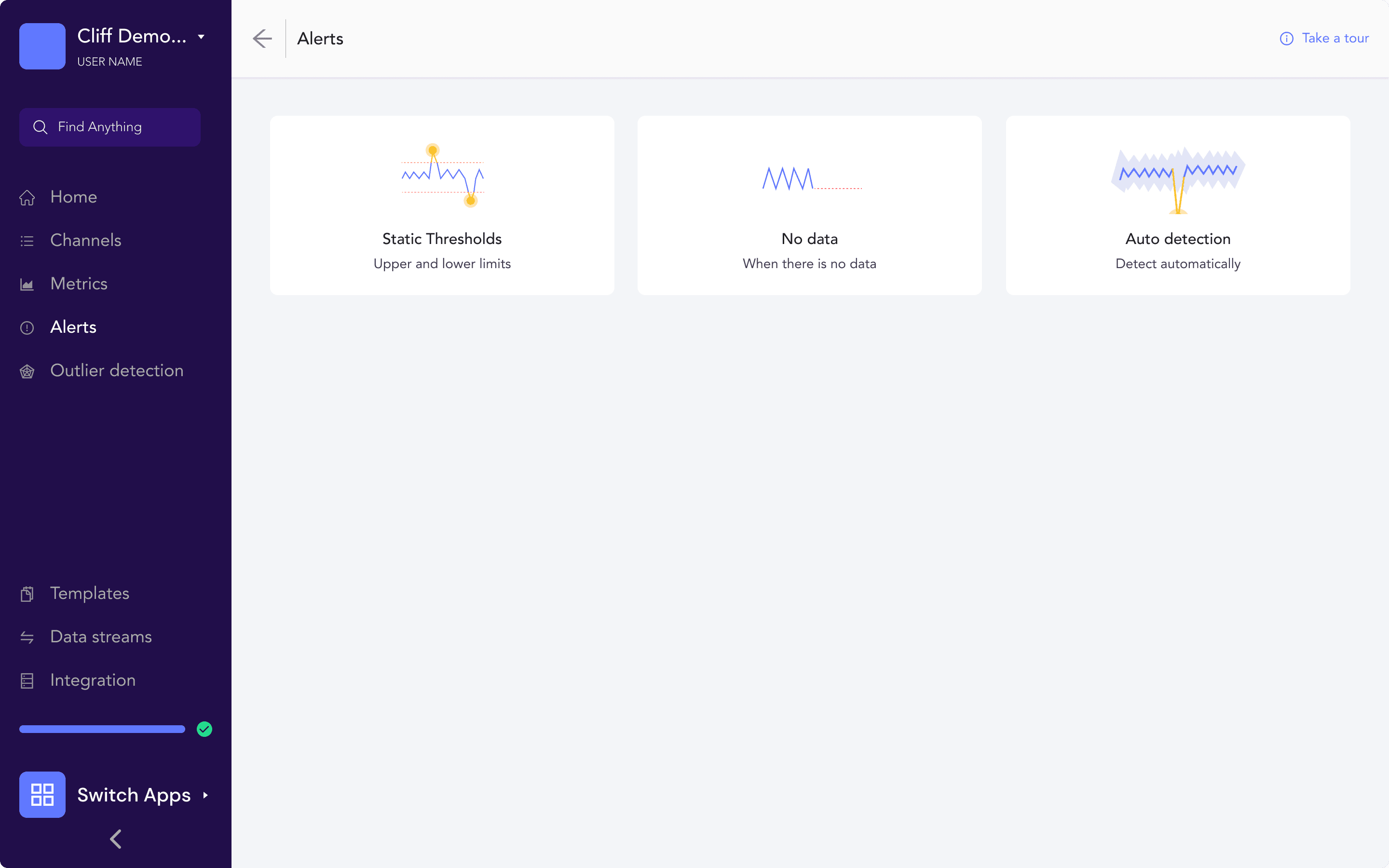Click the Channels list icon
1389x868 pixels.
pyautogui.click(x=27, y=241)
